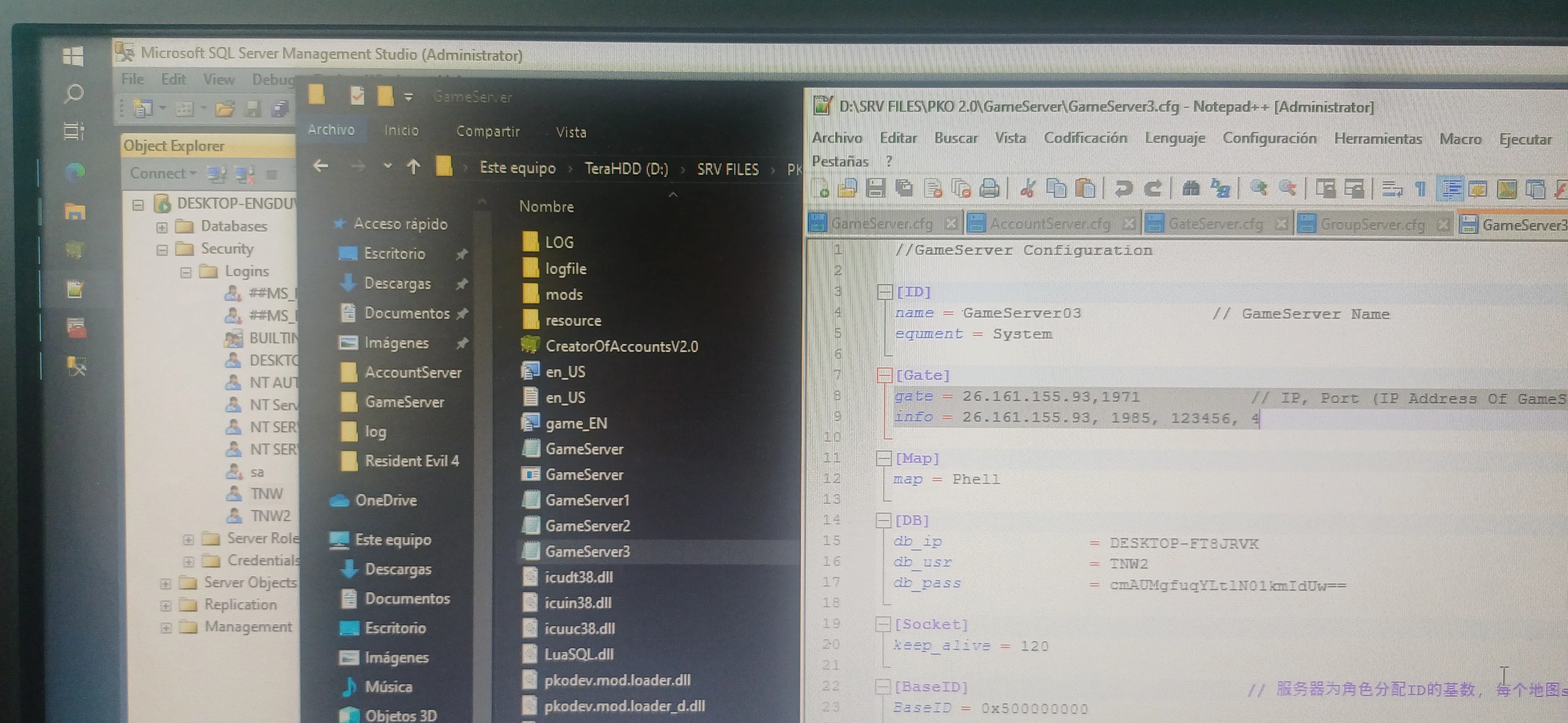This screenshot has width=1568, height=723.
Task: Click the Copy icon in Notepad++ toolbar
Action: [1057, 189]
